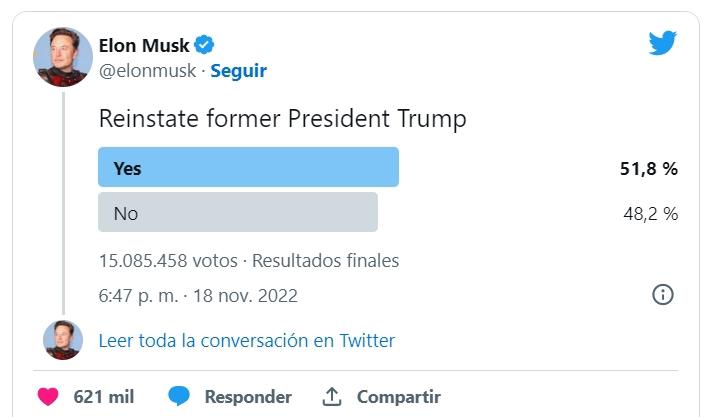
Task: Click the 15.085.458 votos text
Action: (168, 261)
